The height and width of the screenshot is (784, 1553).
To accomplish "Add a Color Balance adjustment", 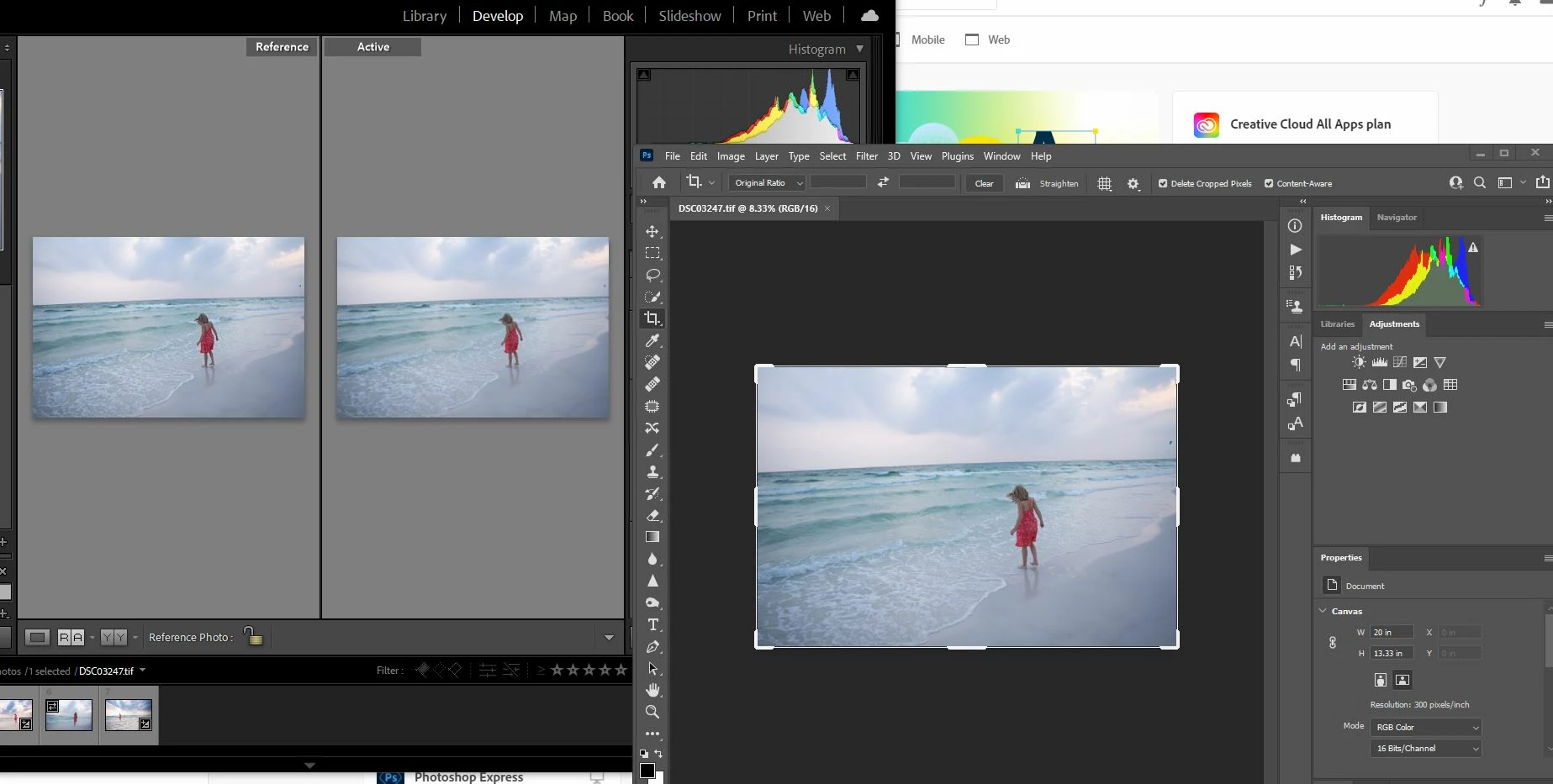I will click(x=1370, y=385).
